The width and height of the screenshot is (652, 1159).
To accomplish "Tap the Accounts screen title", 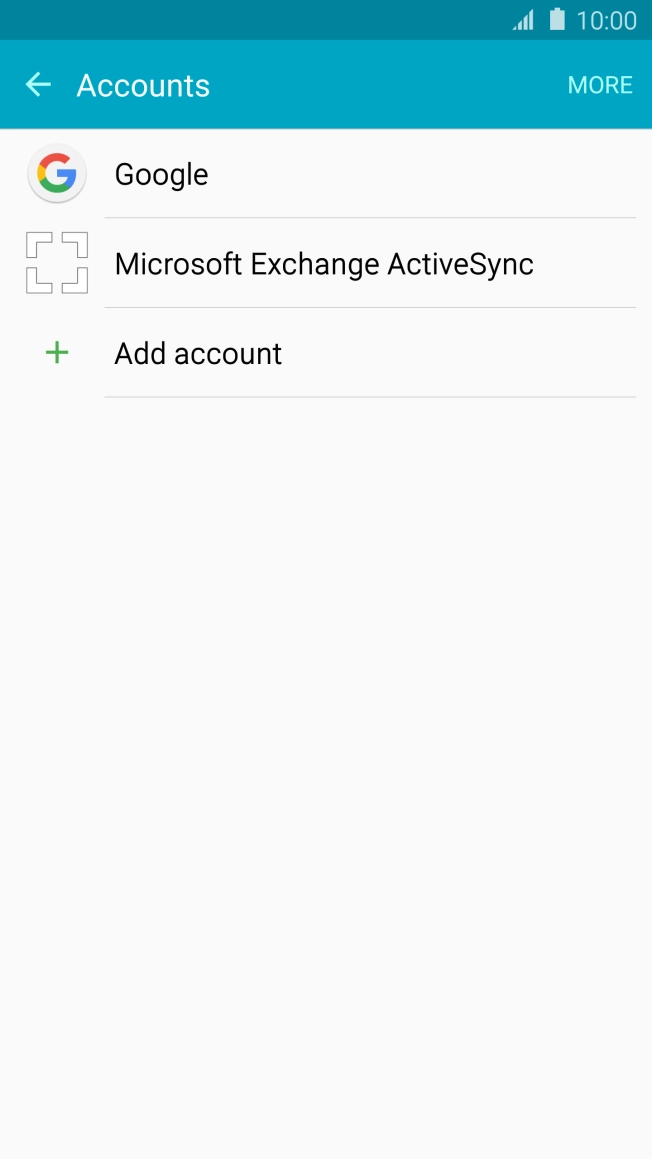I will pyautogui.click(x=143, y=85).
